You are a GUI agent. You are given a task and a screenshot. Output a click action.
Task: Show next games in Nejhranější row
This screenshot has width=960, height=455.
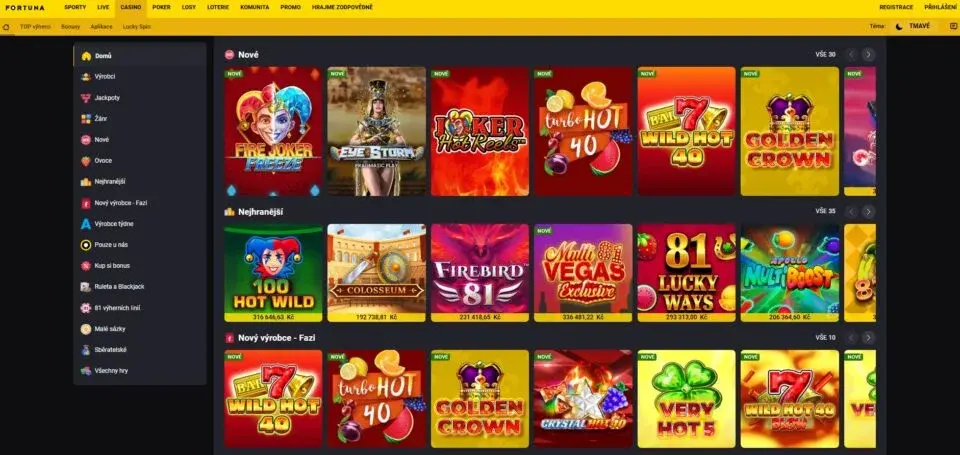pos(868,212)
